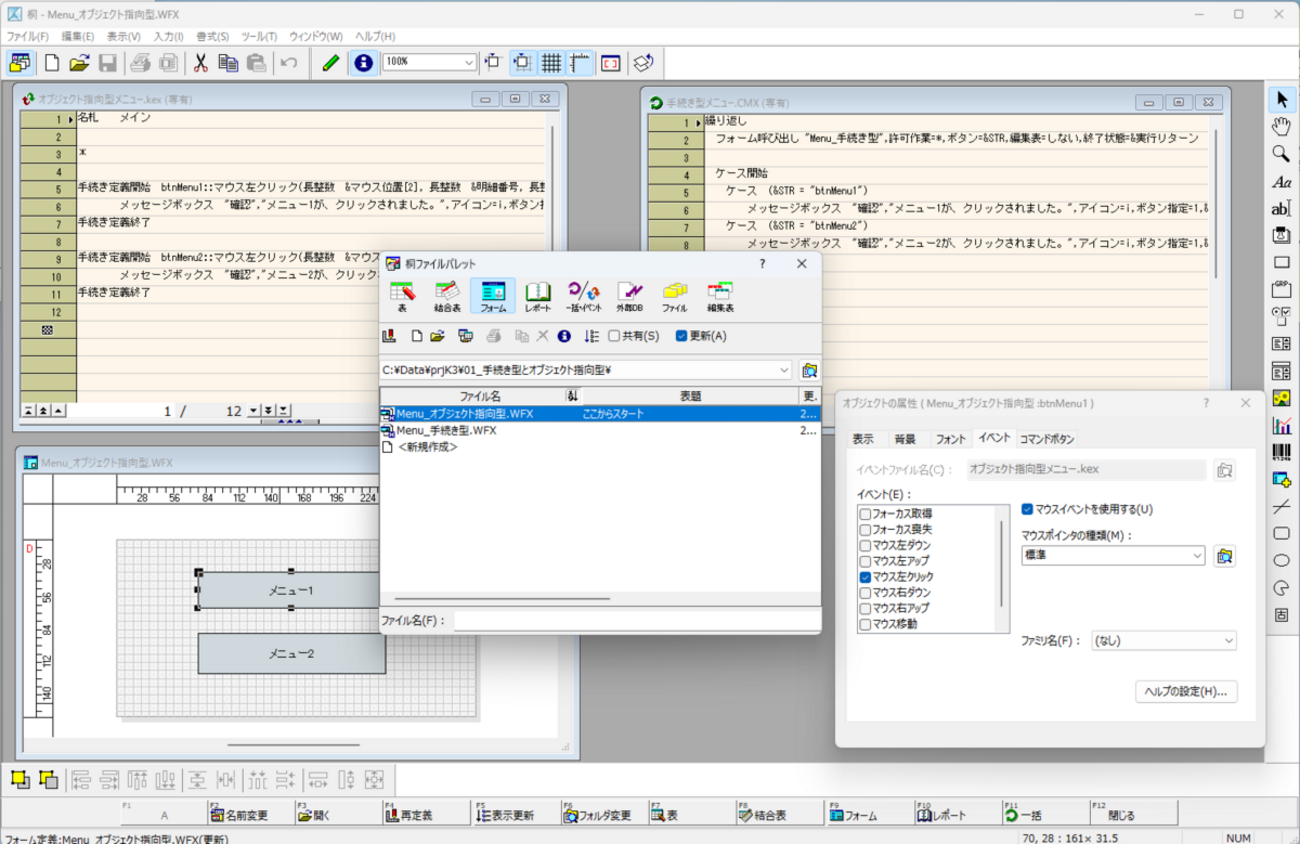
Task: Expand the マウスポインタの種類 dropdown
Action: (x=1197, y=556)
